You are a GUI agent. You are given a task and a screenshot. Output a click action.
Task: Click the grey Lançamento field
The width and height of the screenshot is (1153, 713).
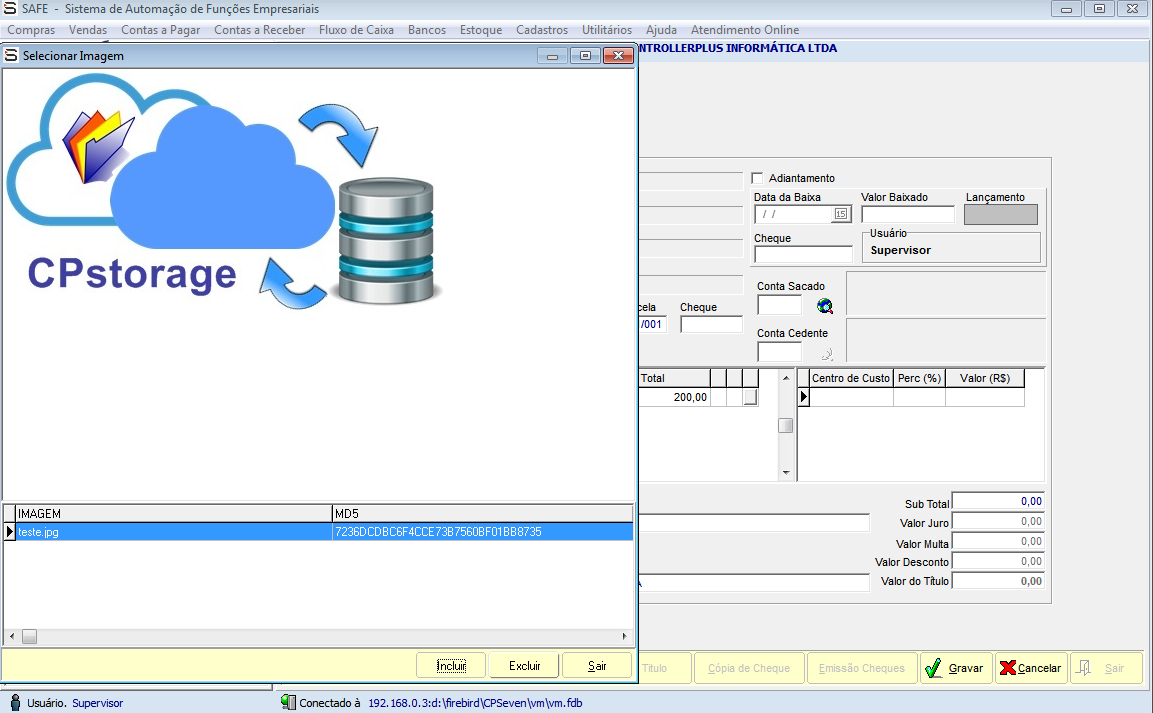(1001, 214)
